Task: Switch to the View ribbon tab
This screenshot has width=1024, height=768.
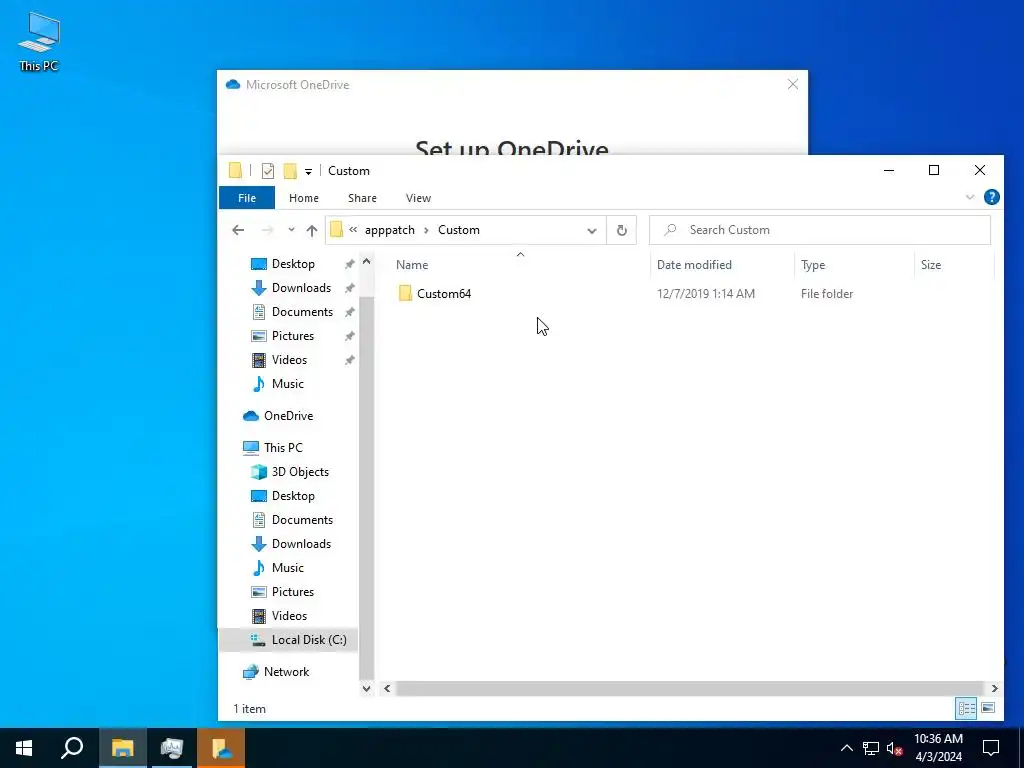Action: click(x=418, y=198)
